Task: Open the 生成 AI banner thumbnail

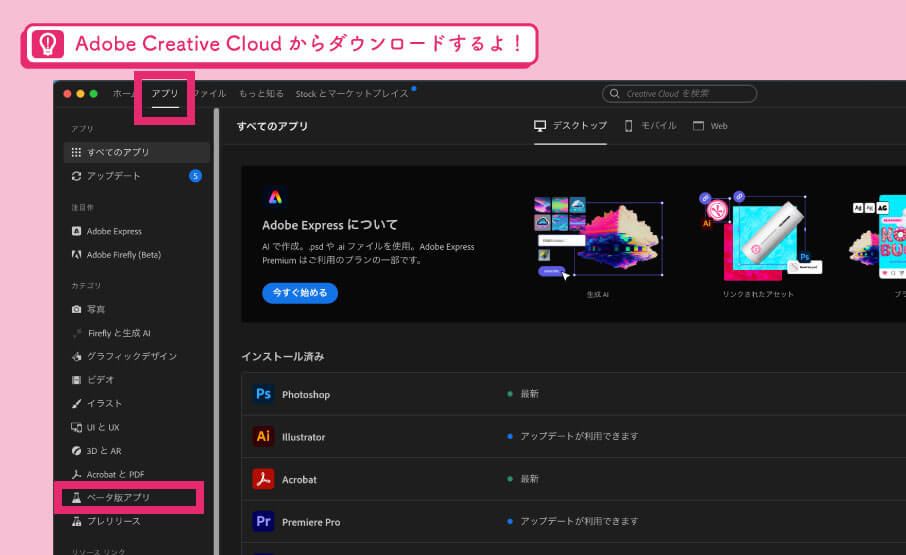Action: 598,237
